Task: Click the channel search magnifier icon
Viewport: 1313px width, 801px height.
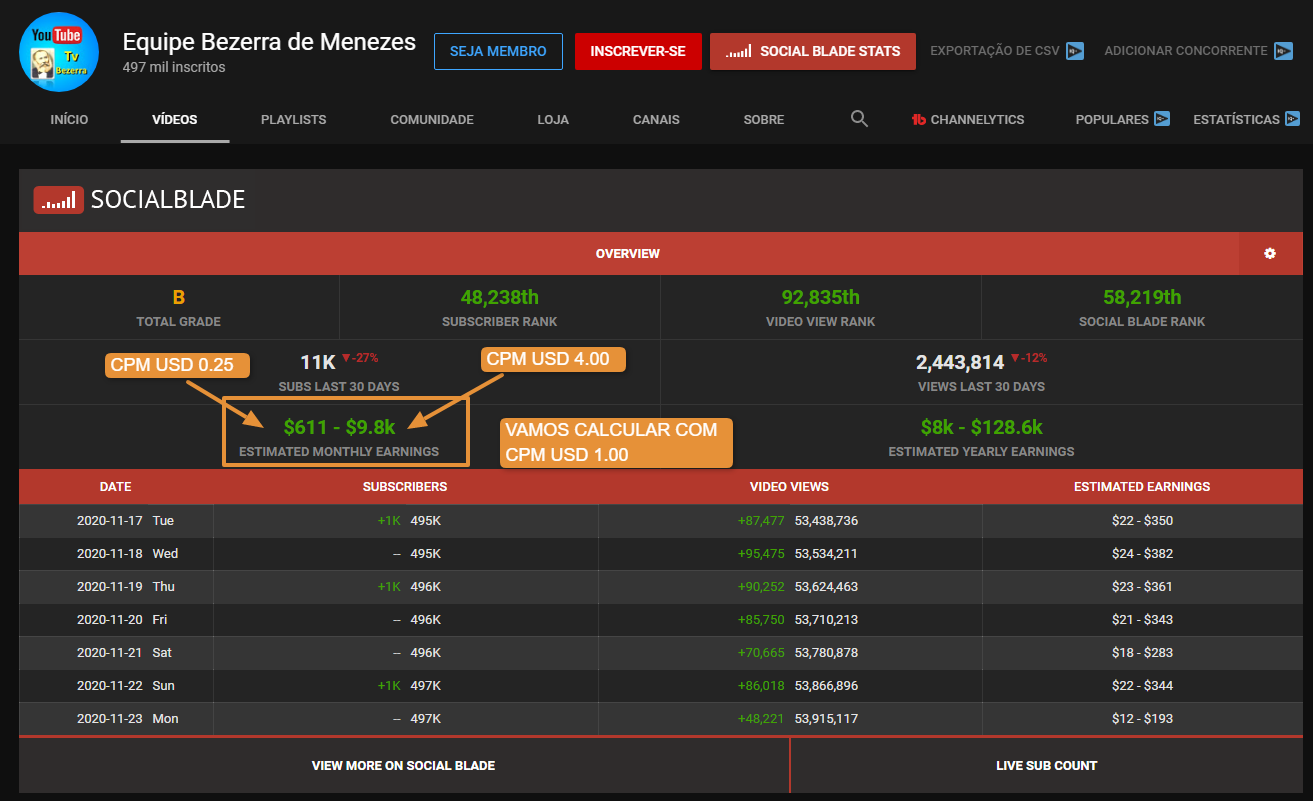Action: point(859,118)
